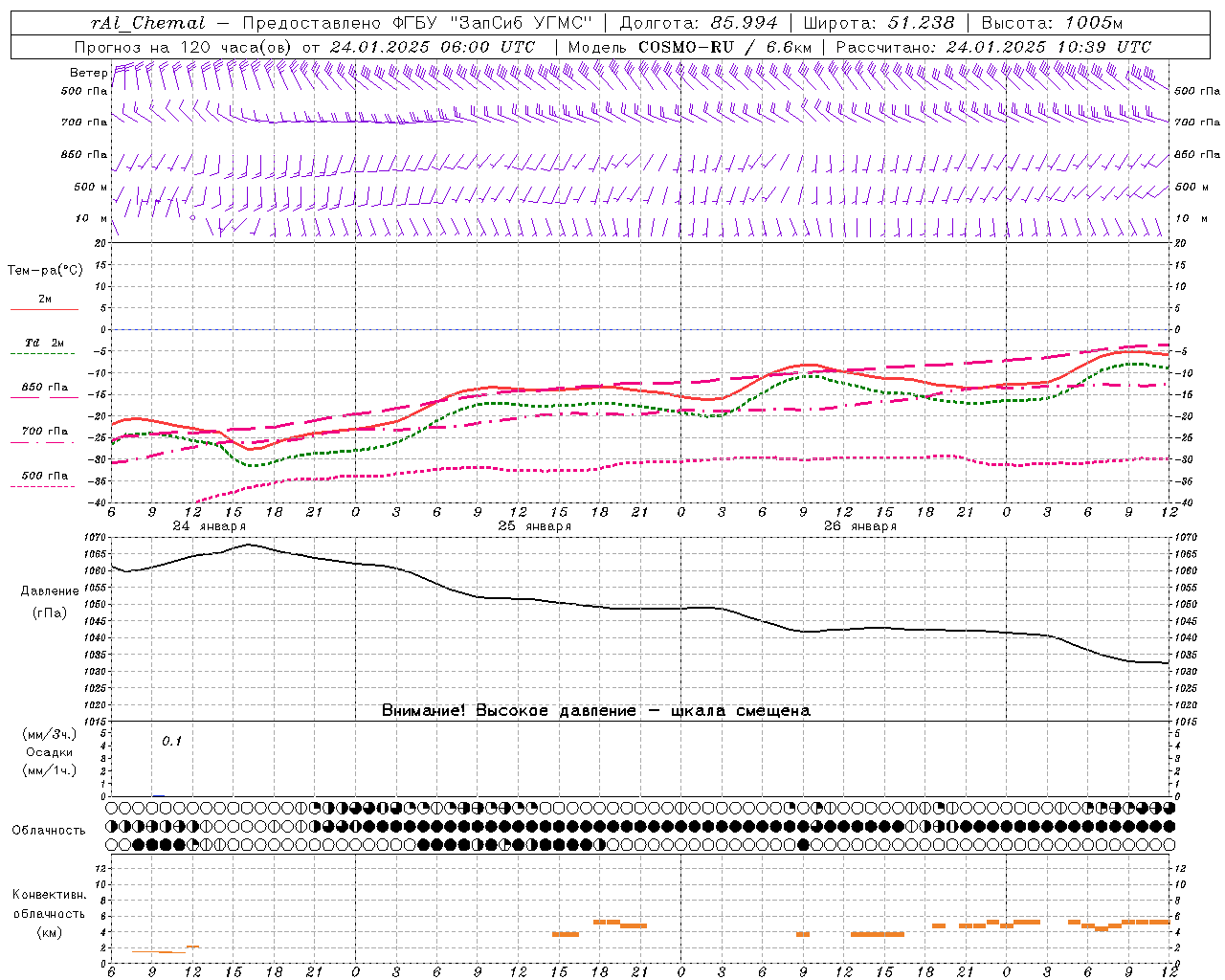
Task: Click the Тем-ра(°C) temperature panel label
Action: coord(45,271)
